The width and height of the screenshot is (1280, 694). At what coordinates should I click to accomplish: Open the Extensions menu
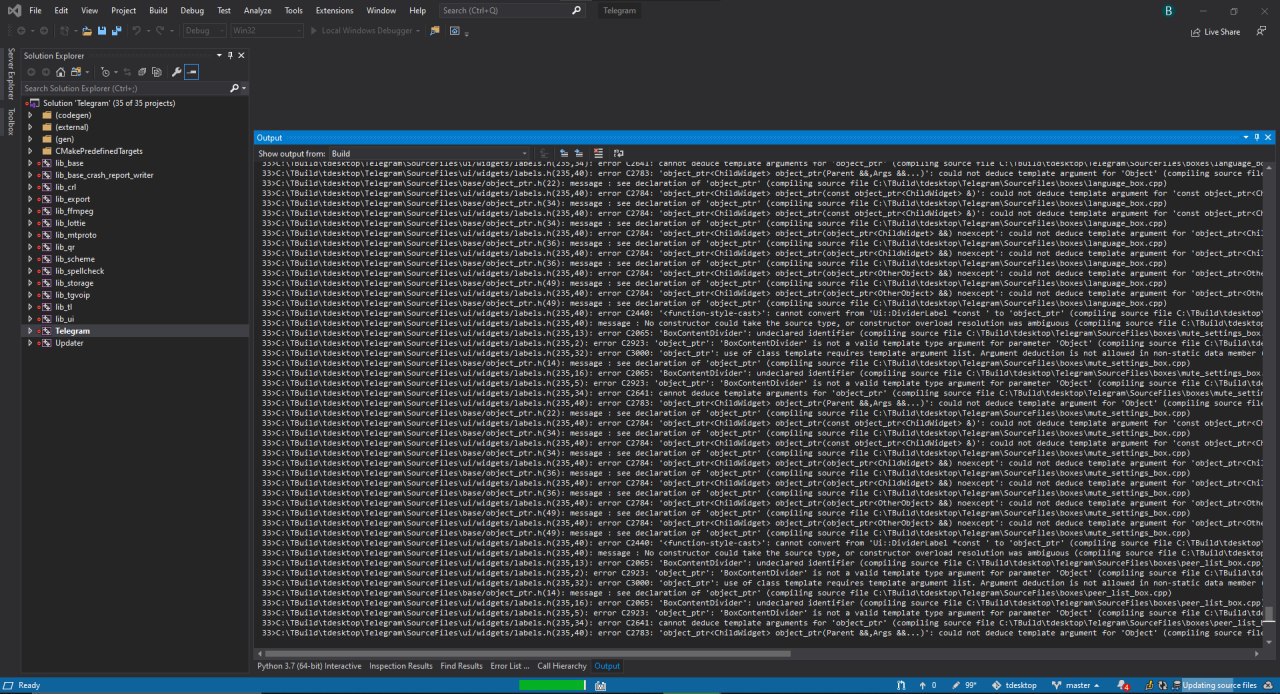[x=334, y=10]
